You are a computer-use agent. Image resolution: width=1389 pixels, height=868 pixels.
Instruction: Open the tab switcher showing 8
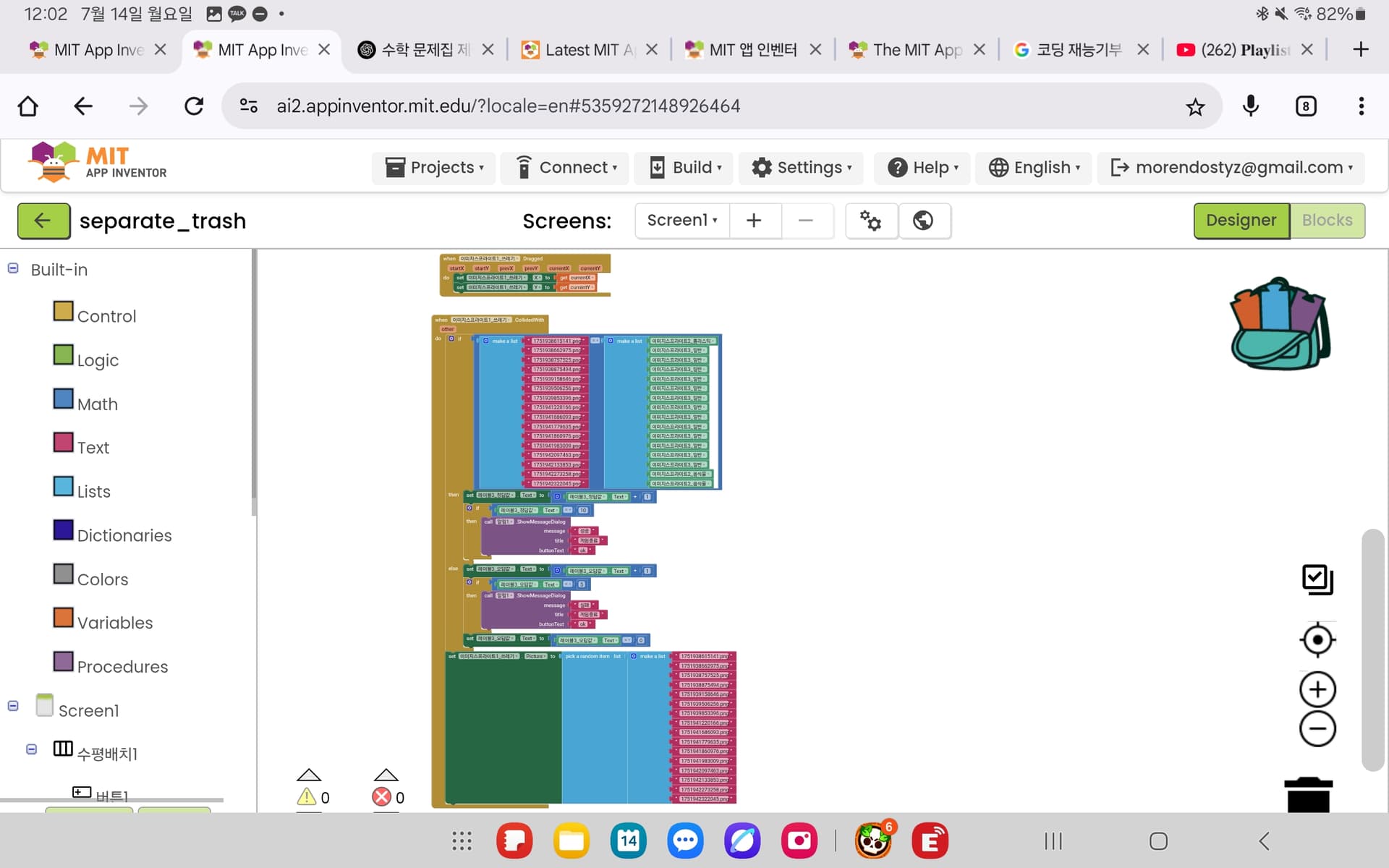(x=1306, y=106)
